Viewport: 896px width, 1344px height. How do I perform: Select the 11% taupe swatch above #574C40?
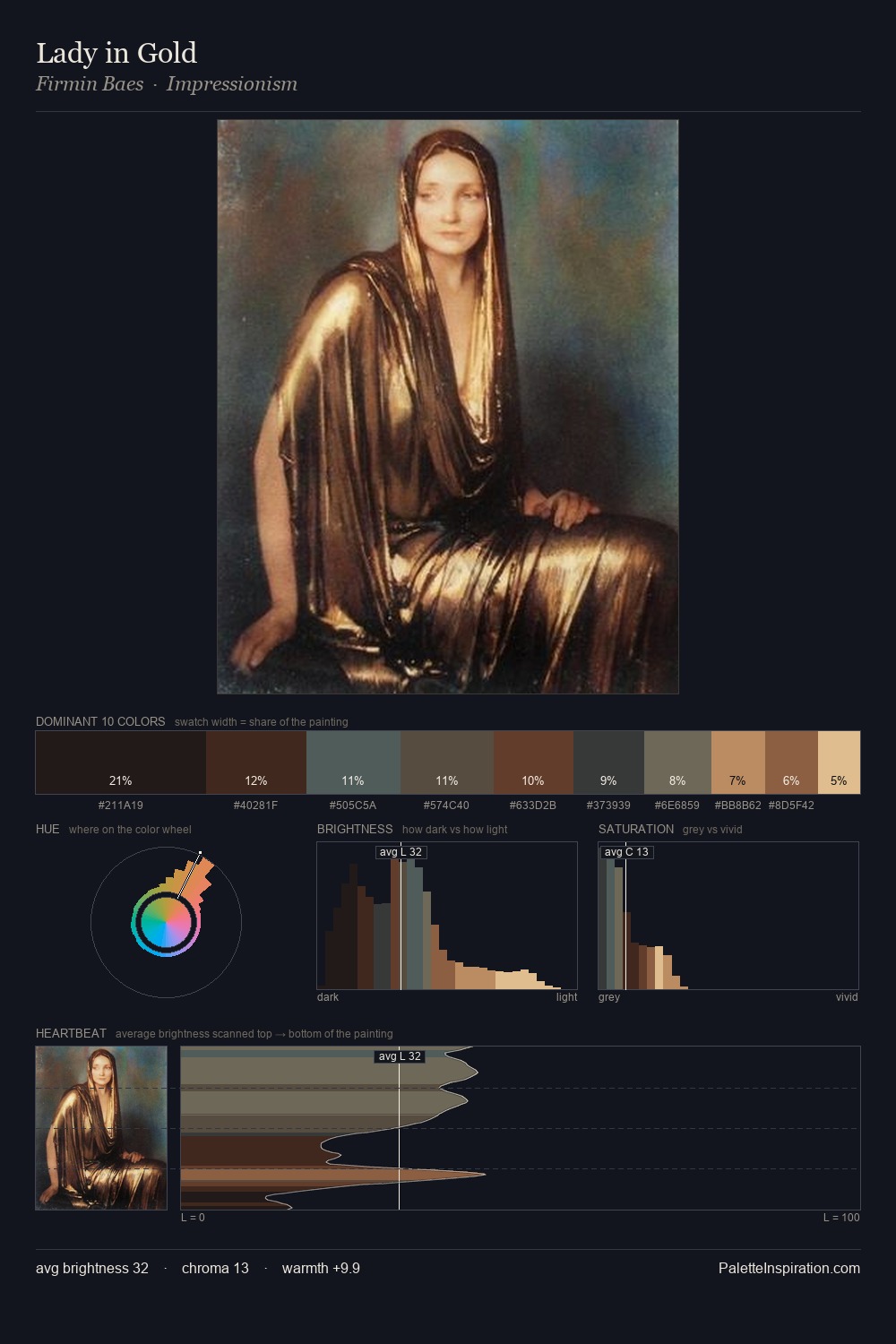447,762
